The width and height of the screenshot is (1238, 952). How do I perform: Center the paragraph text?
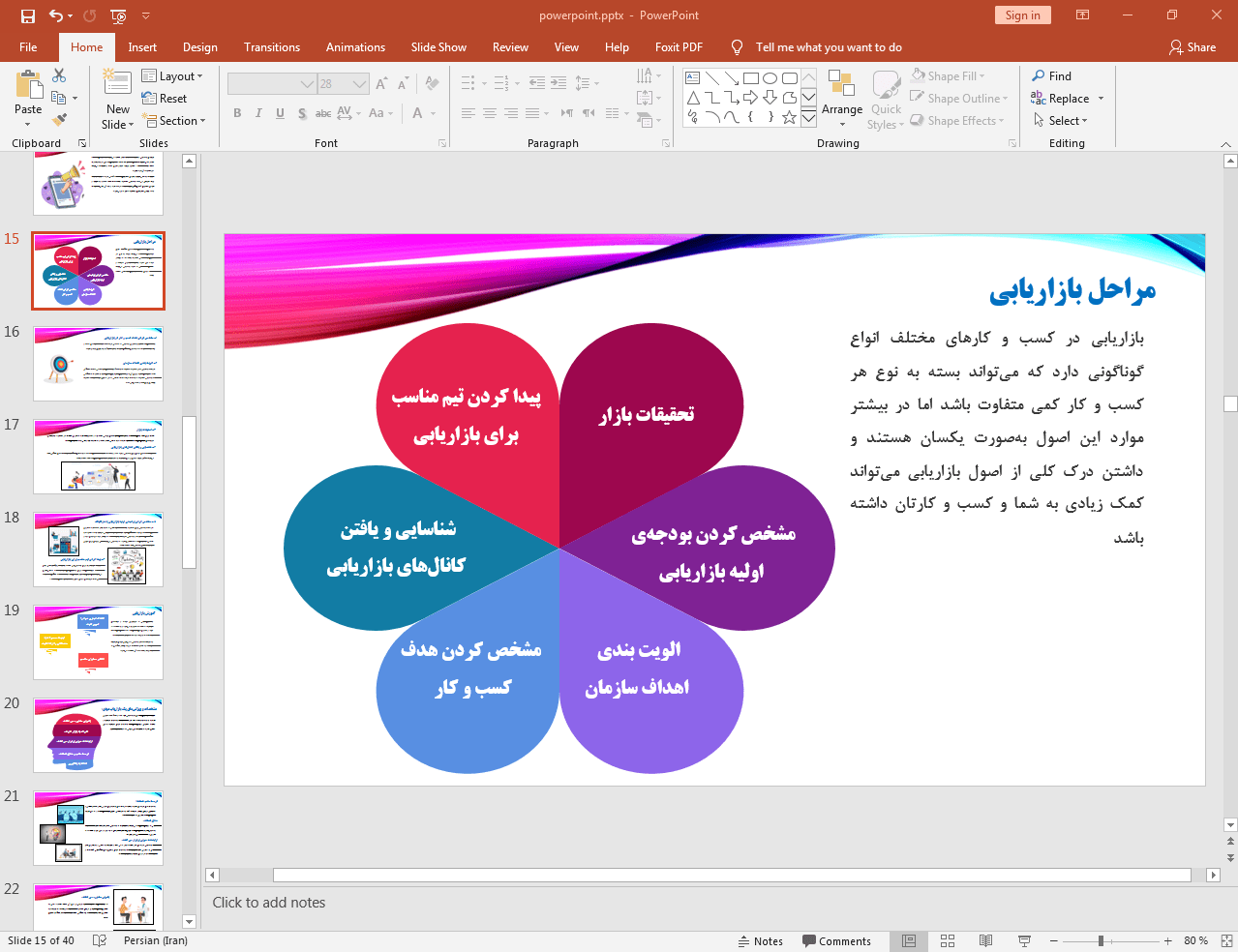click(490, 113)
